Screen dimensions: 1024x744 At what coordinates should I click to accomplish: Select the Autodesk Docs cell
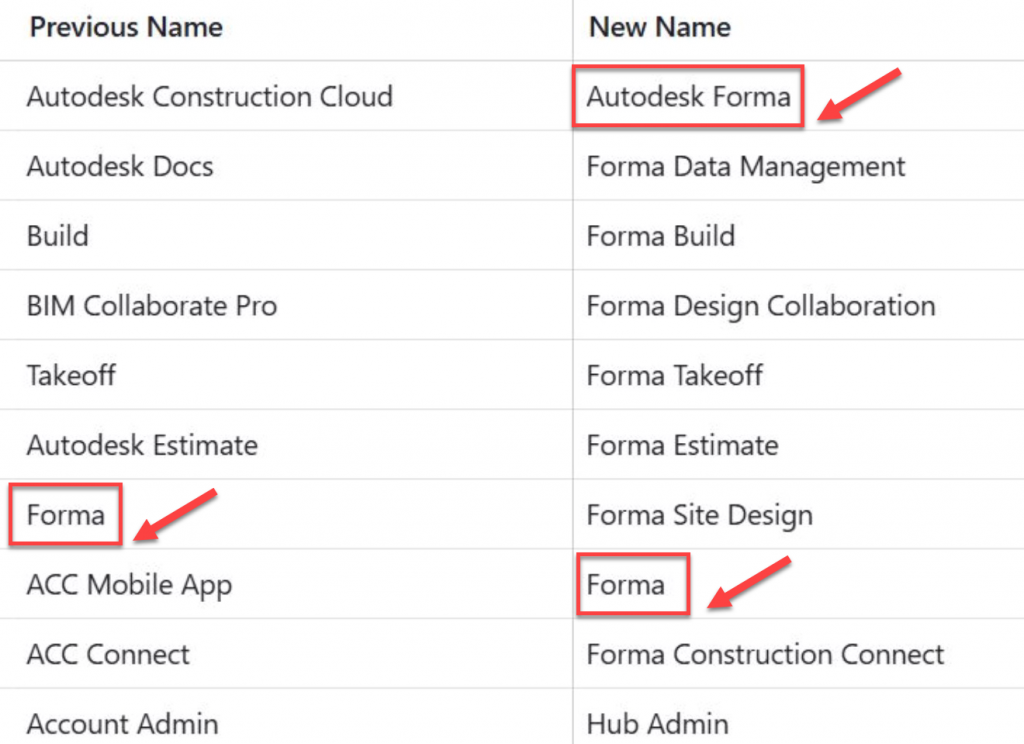120,166
